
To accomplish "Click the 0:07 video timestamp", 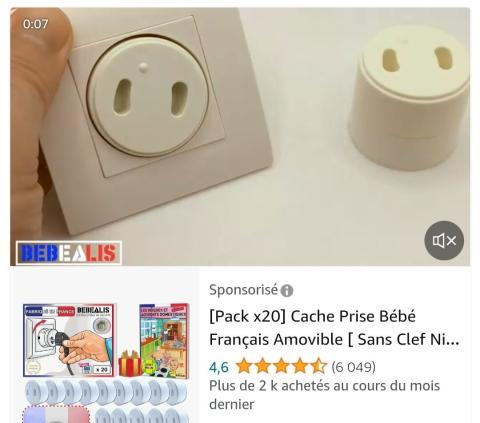I will click(x=35, y=24).
